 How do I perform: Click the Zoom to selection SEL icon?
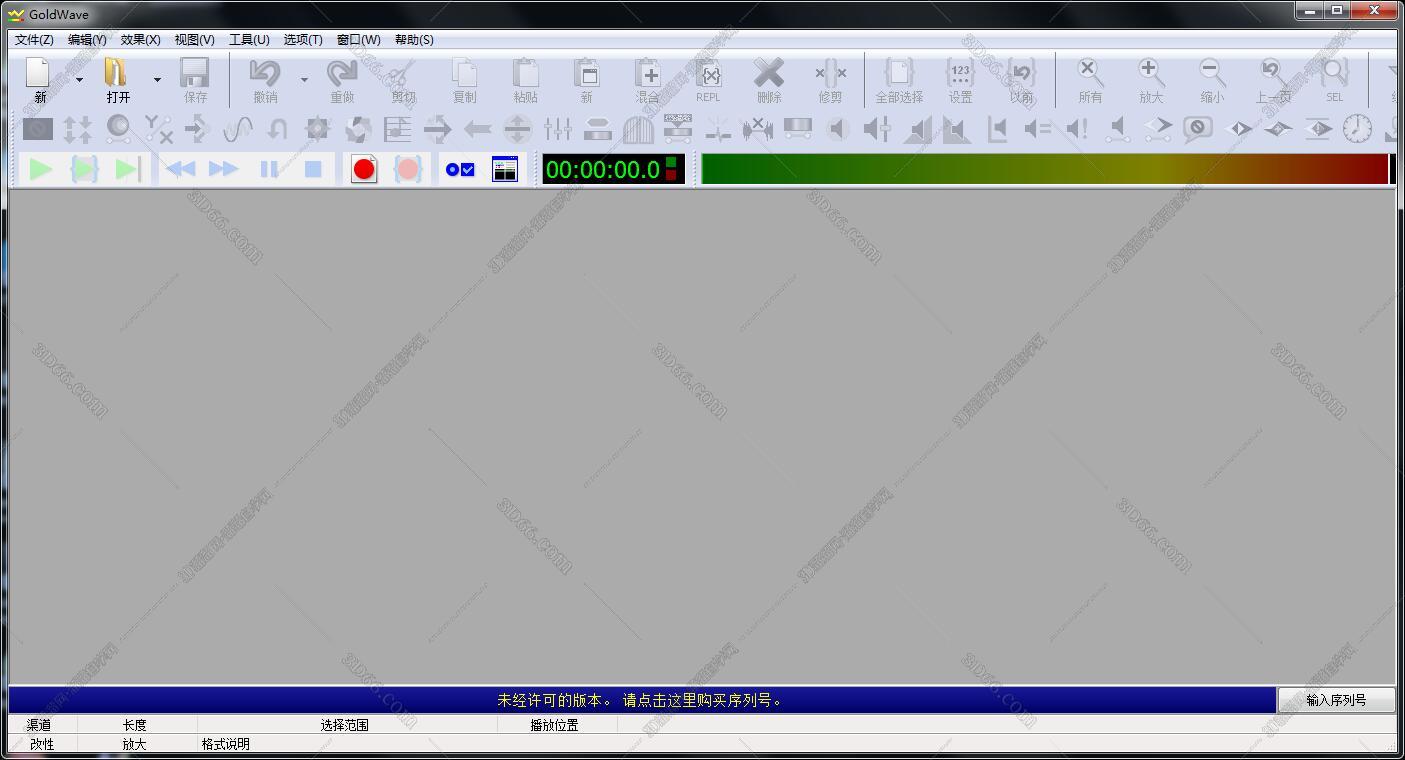point(1334,72)
